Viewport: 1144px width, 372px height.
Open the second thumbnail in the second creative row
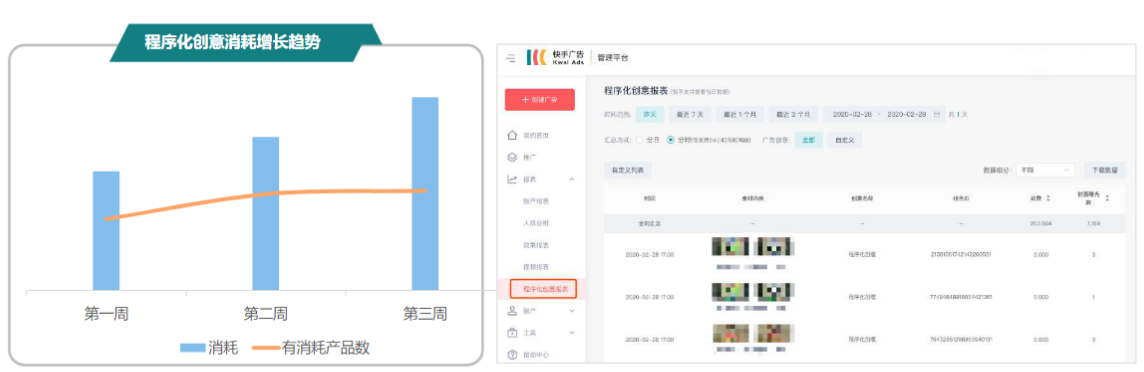tap(774, 292)
